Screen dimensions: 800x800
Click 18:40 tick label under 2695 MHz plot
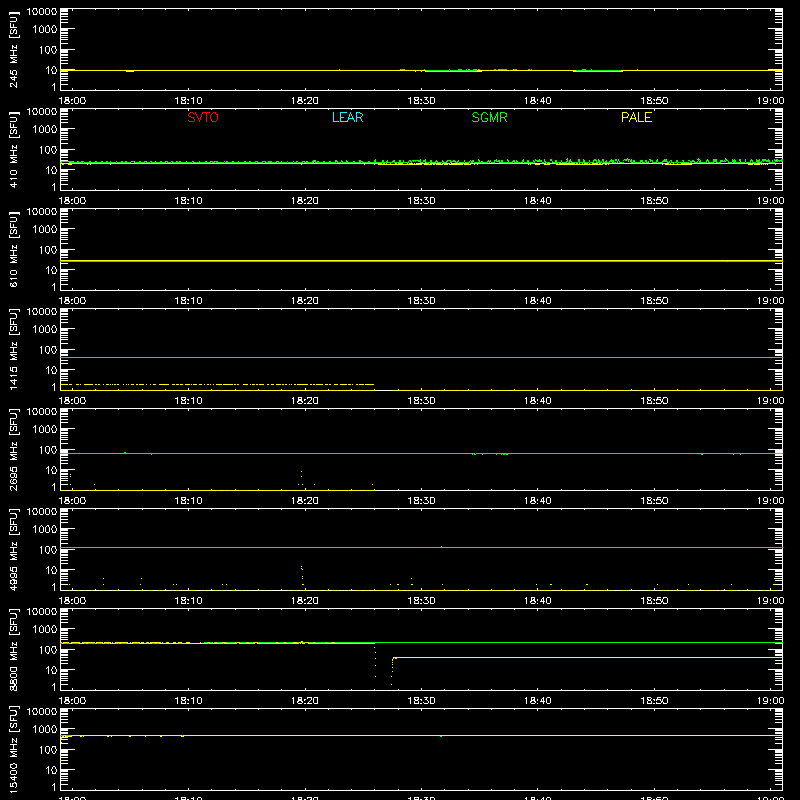[x=538, y=501]
